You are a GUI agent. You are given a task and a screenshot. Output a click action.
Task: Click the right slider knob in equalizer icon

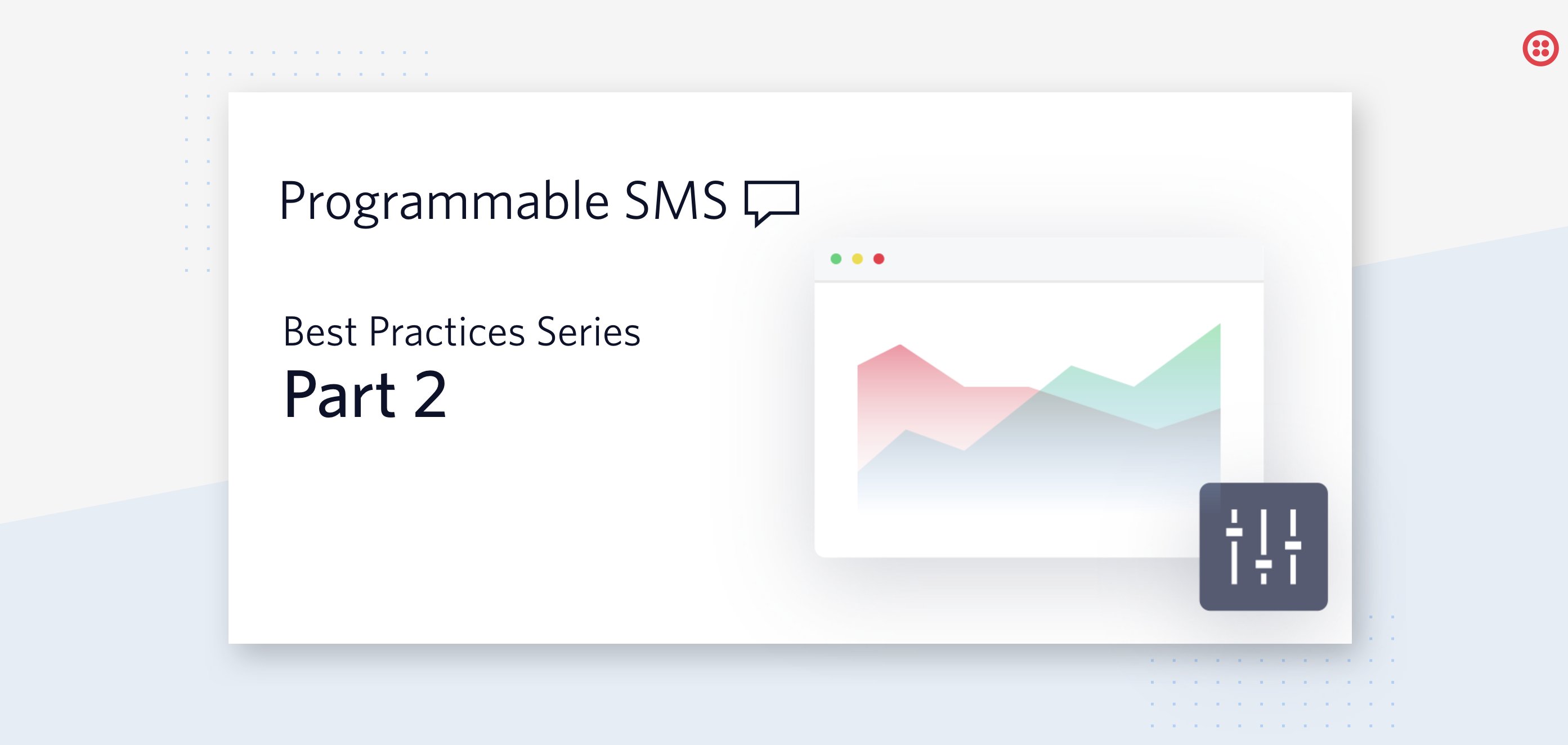pyautogui.click(x=1293, y=545)
